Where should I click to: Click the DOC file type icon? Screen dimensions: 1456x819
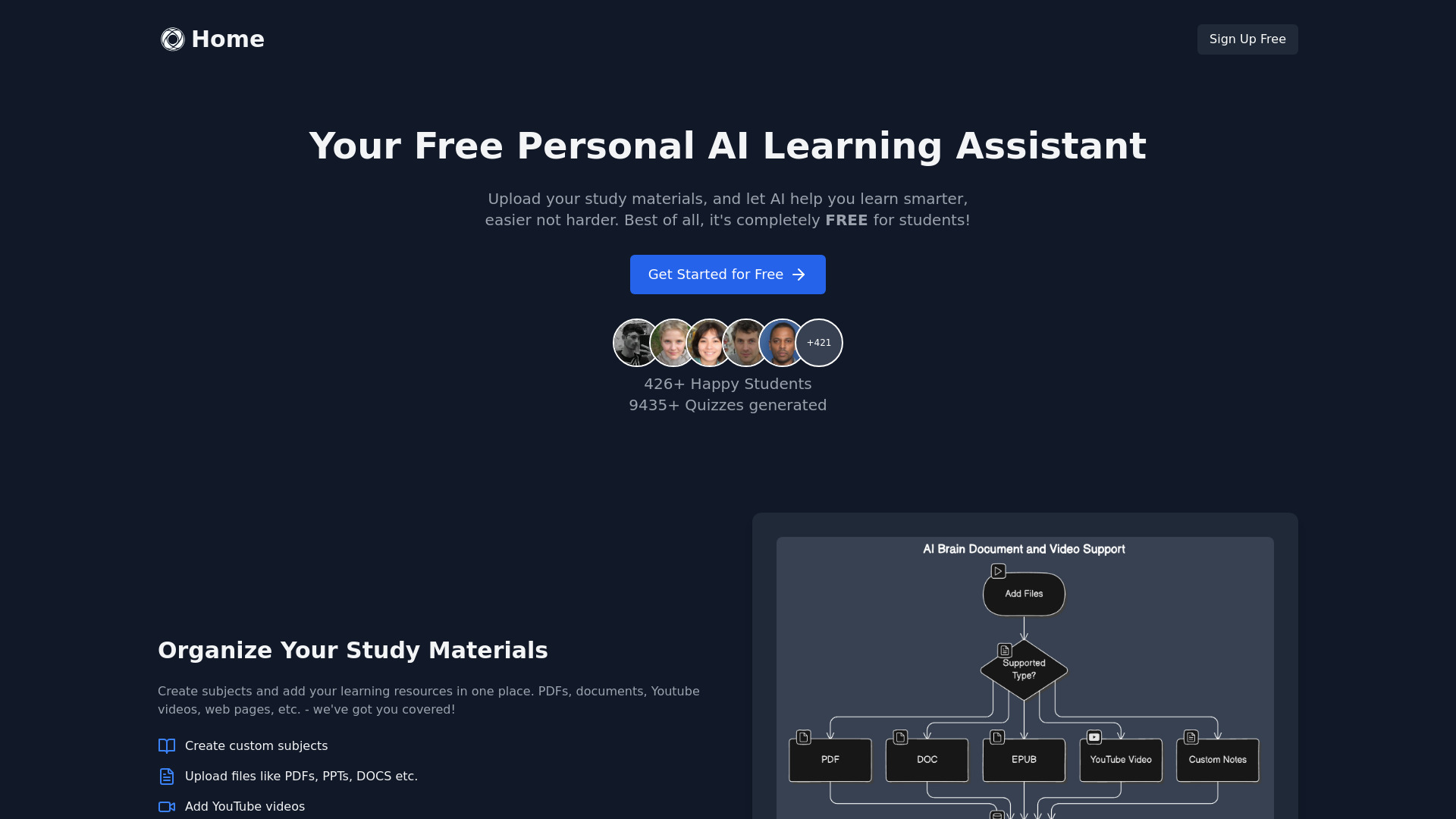click(x=901, y=738)
